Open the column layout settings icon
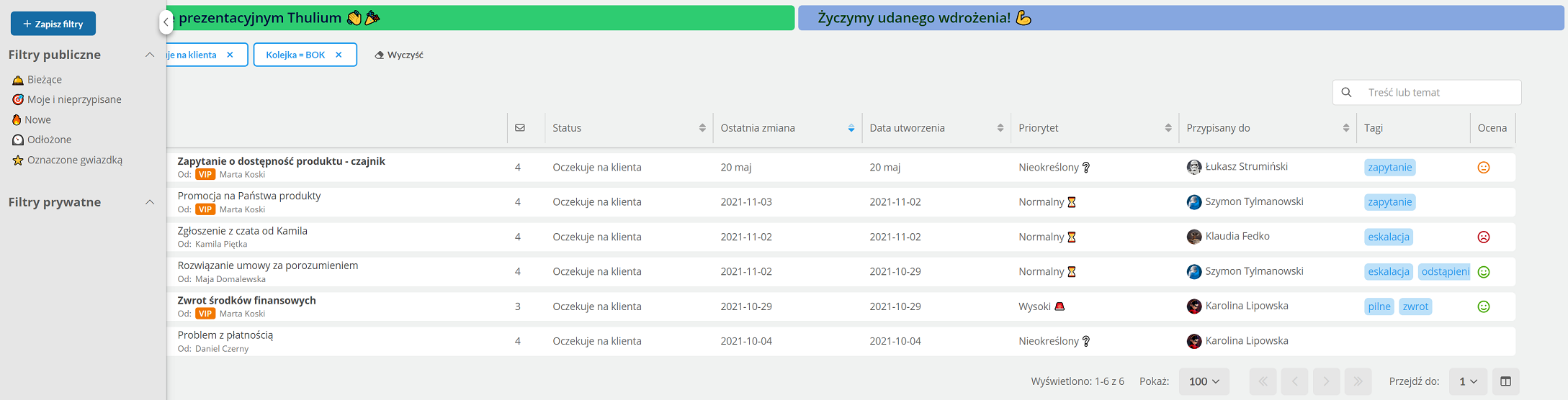Image resolution: width=1568 pixels, height=400 pixels. pyautogui.click(x=1505, y=381)
